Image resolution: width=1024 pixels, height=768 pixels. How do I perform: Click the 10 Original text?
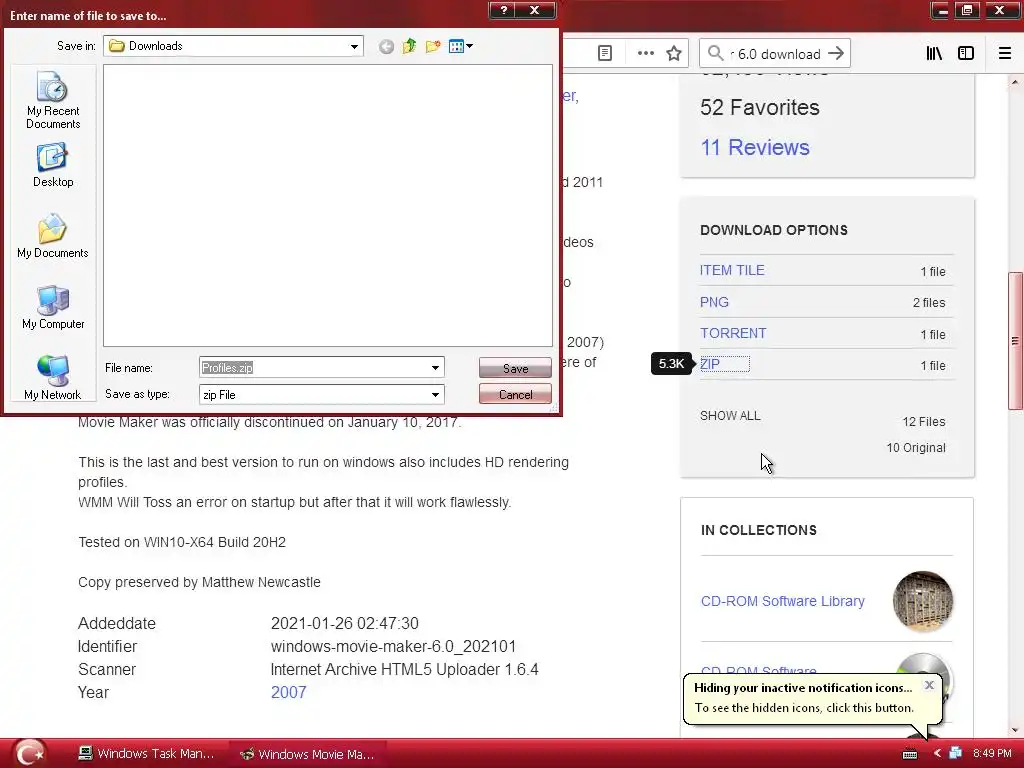coord(916,448)
